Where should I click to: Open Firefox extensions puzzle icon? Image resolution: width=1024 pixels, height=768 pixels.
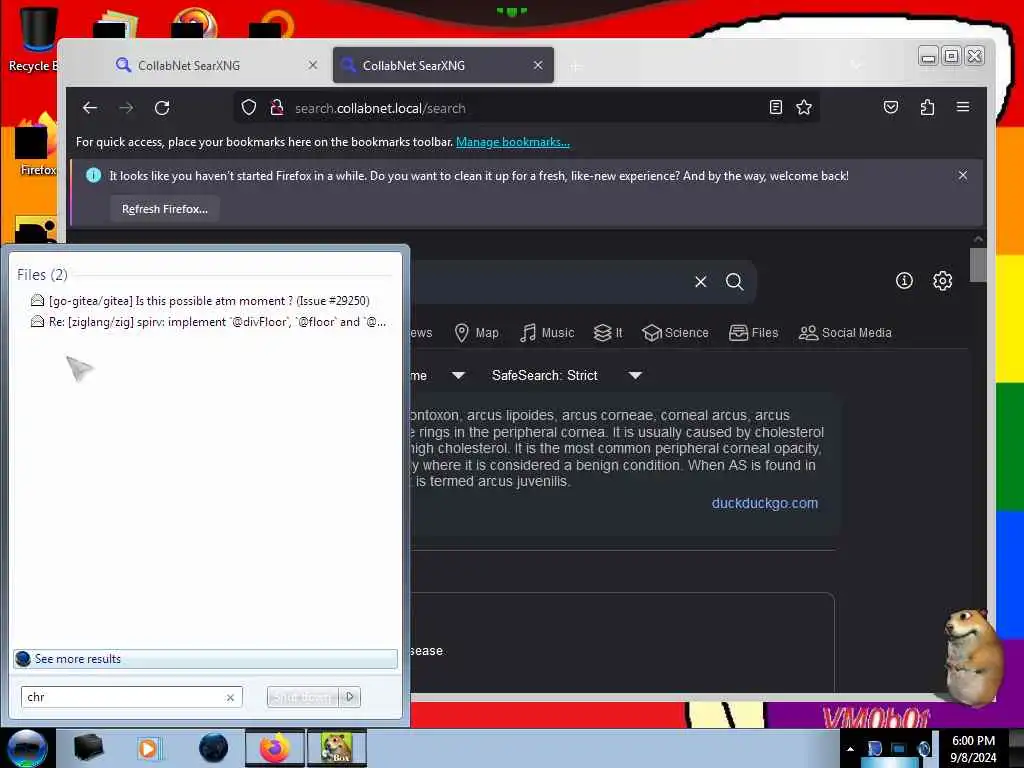coord(927,108)
